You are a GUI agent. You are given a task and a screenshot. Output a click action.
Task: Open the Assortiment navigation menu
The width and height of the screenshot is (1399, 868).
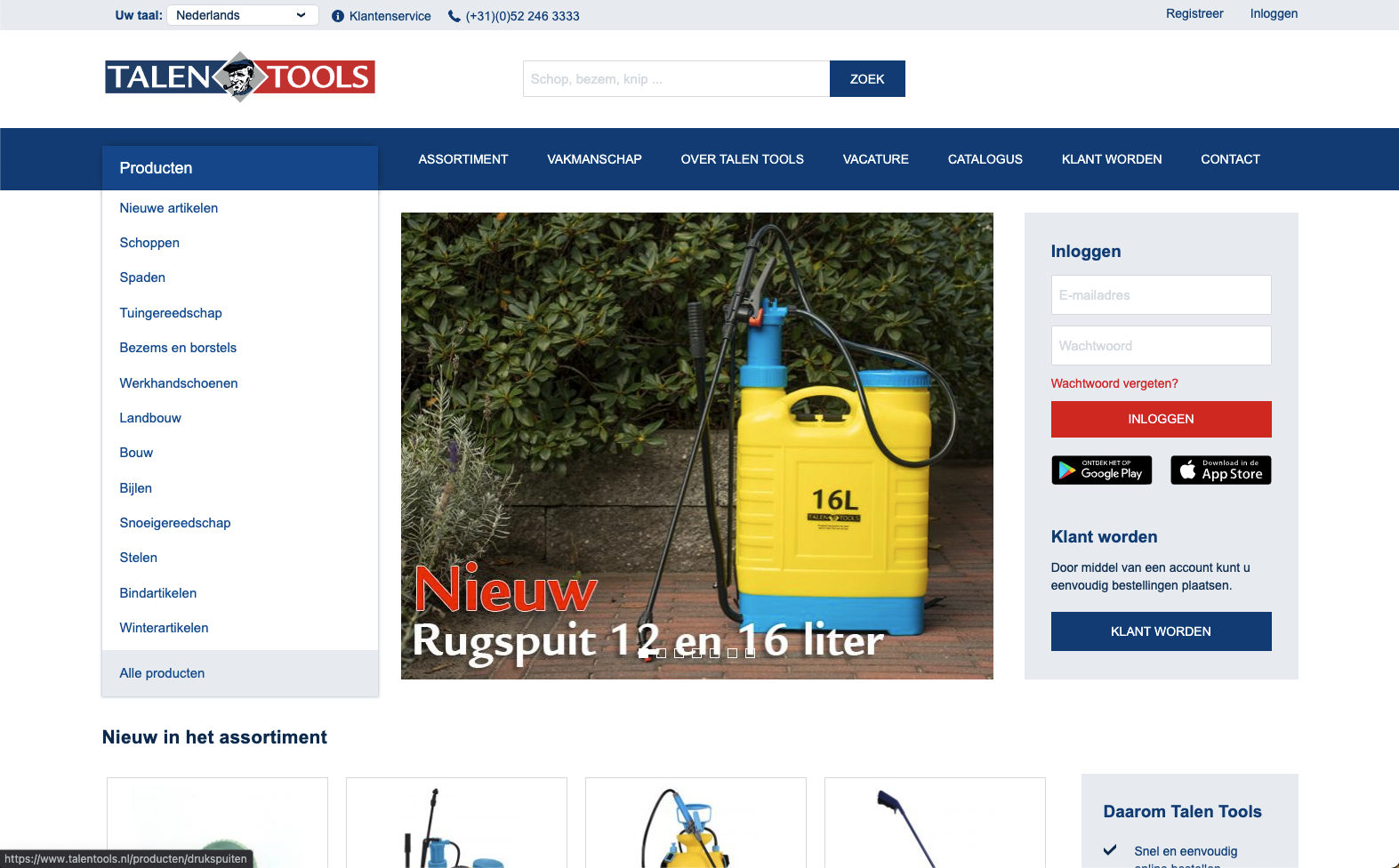463,159
